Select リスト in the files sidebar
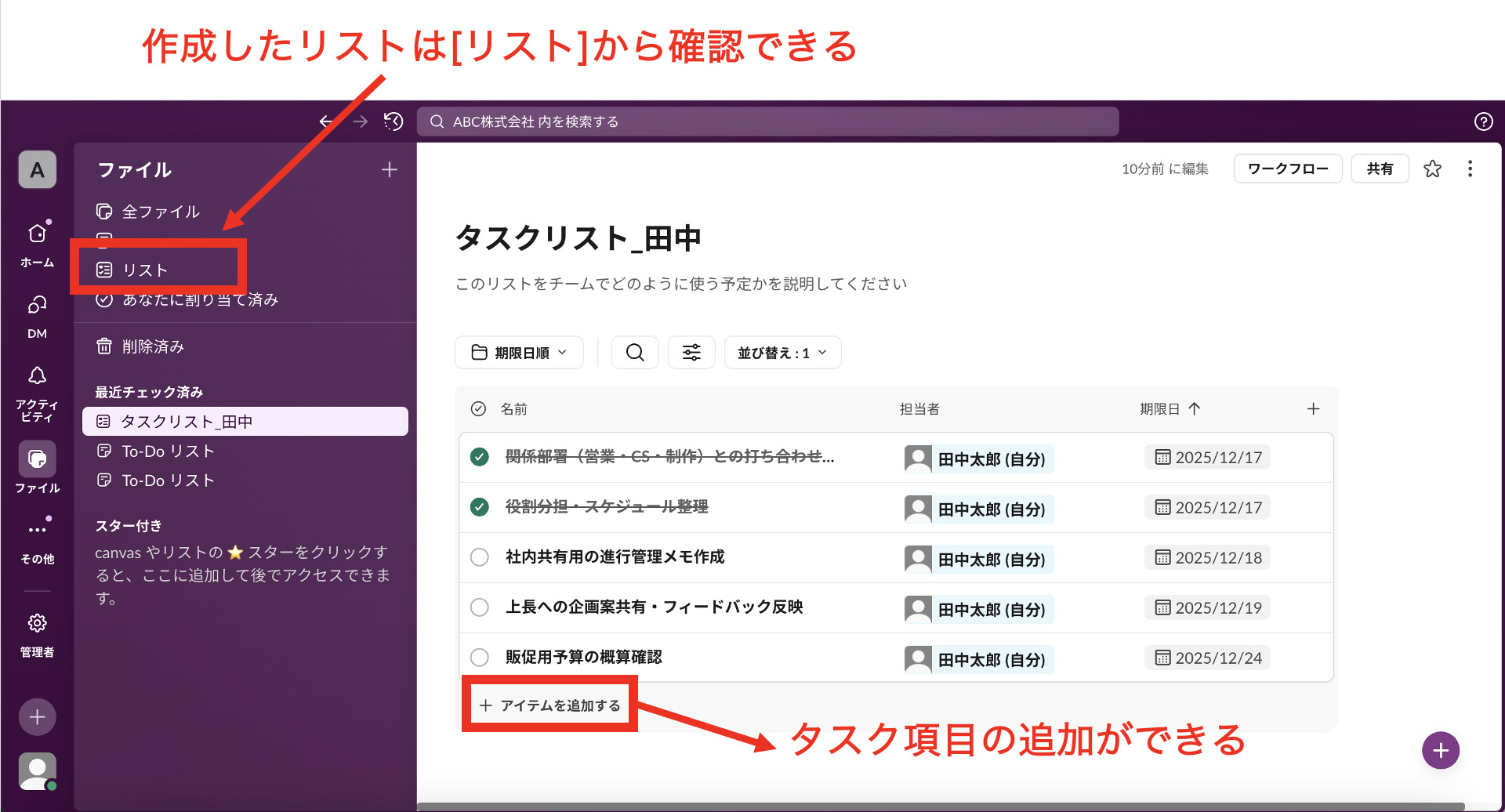1505x812 pixels. coord(143,269)
